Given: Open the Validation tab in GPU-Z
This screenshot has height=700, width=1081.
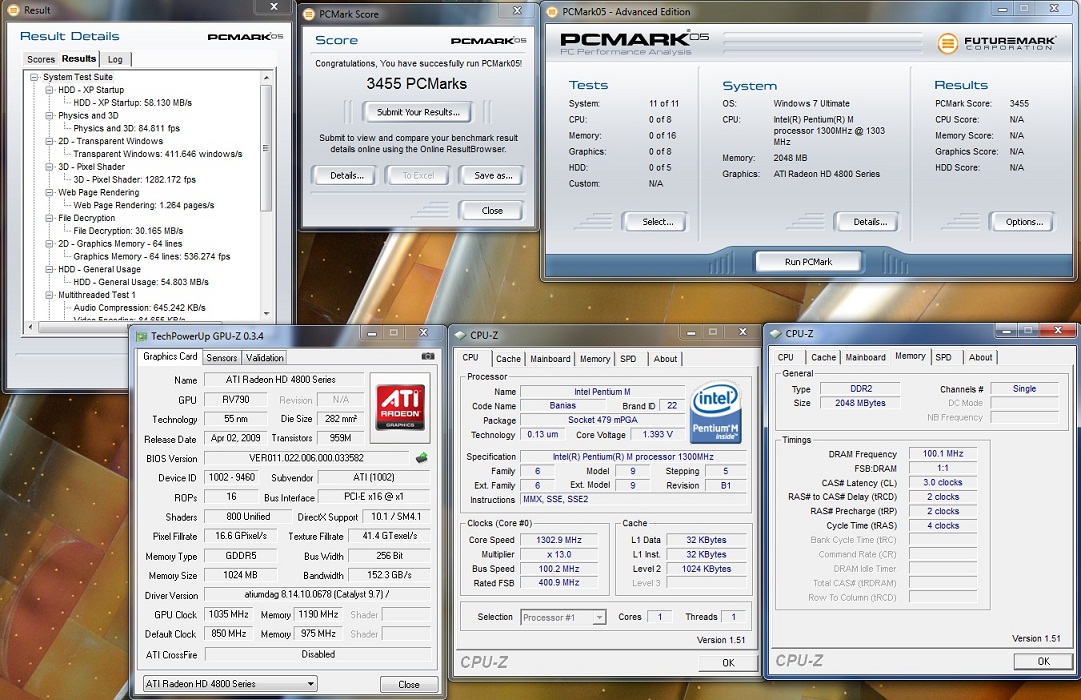Looking at the screenshot, I should coord(265,357).
